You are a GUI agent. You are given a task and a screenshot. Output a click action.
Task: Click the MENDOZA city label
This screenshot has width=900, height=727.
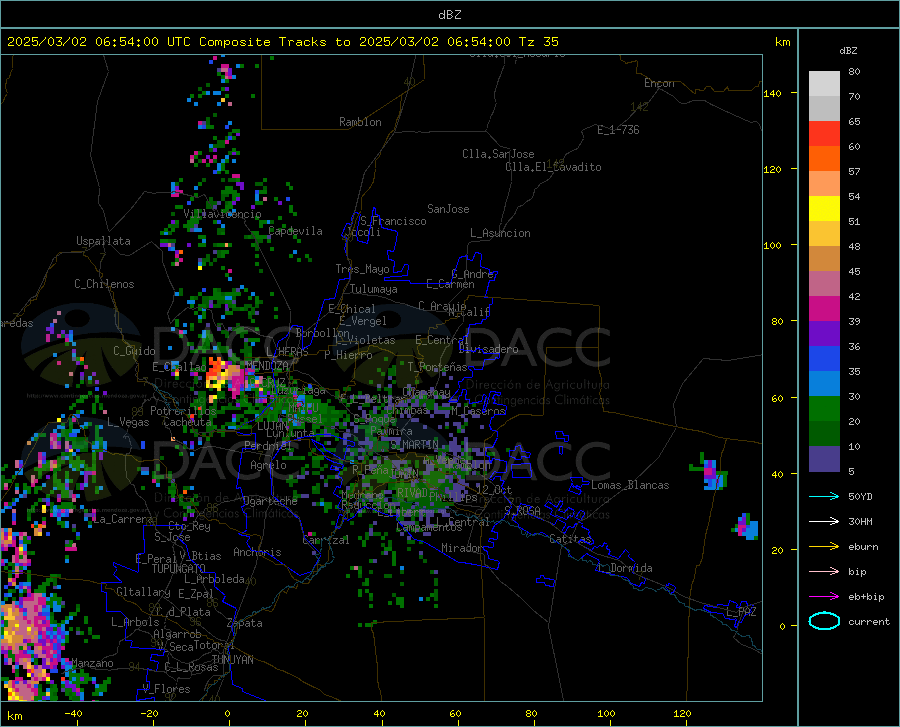click(267, 366)
